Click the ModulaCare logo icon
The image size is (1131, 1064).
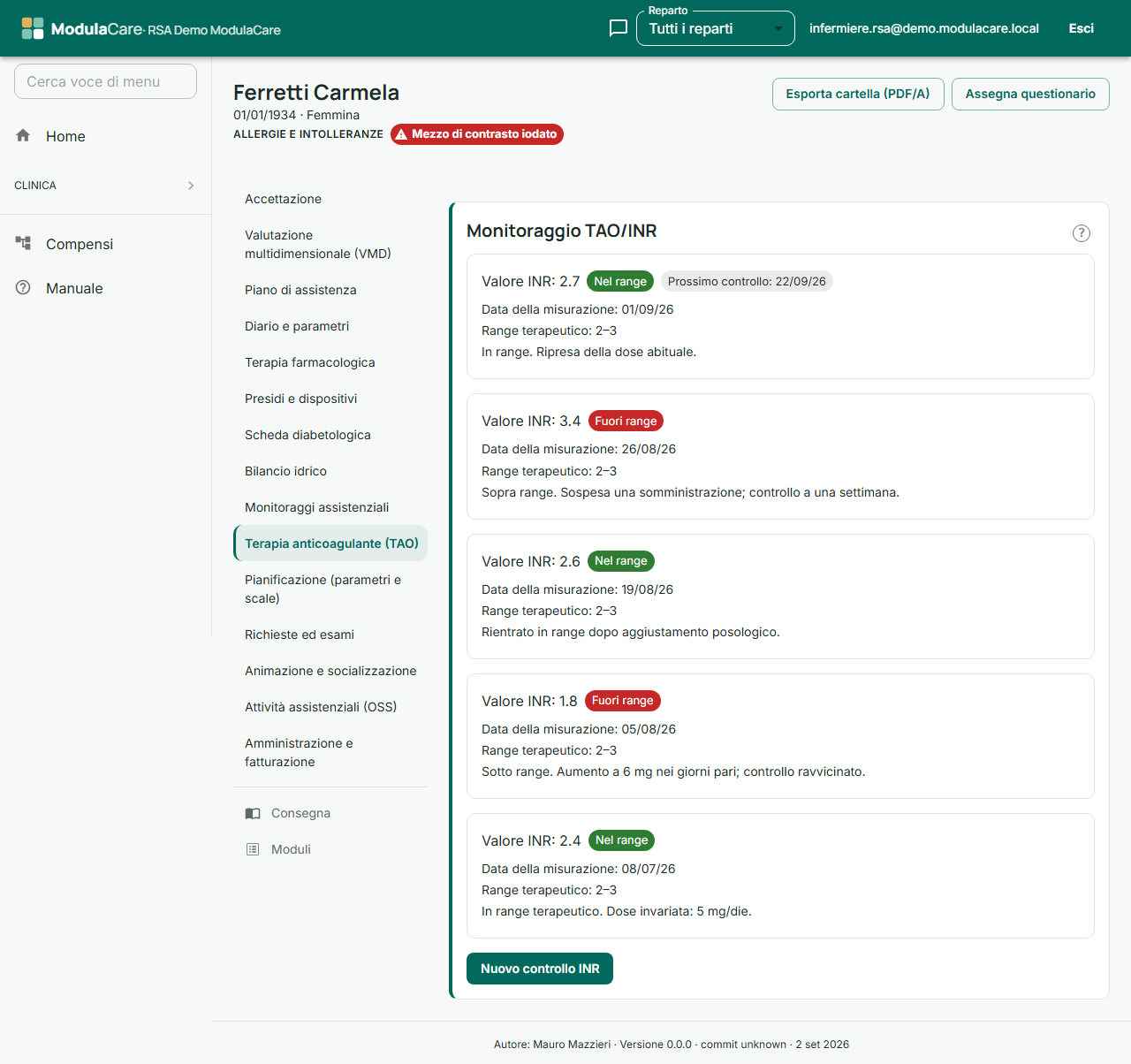coord(33,28)
